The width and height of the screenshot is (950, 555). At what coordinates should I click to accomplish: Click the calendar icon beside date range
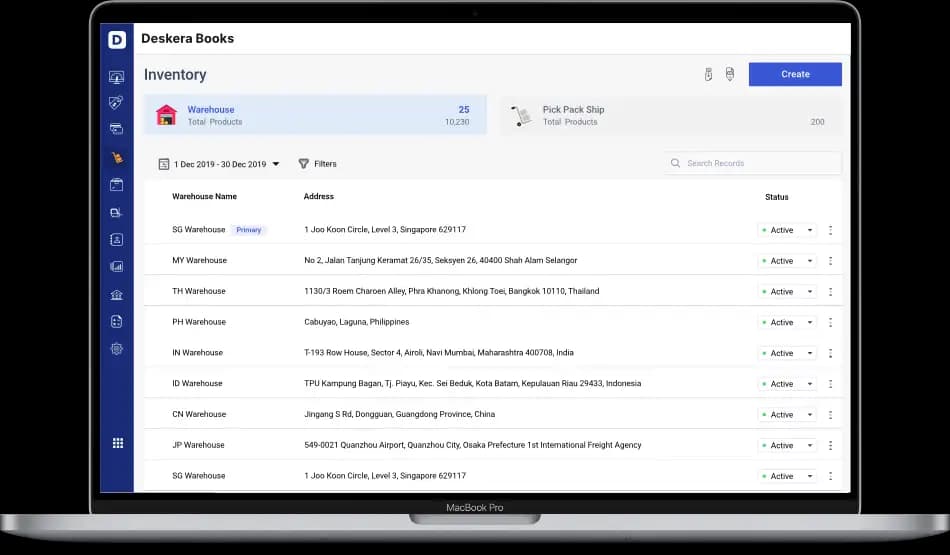164,164
